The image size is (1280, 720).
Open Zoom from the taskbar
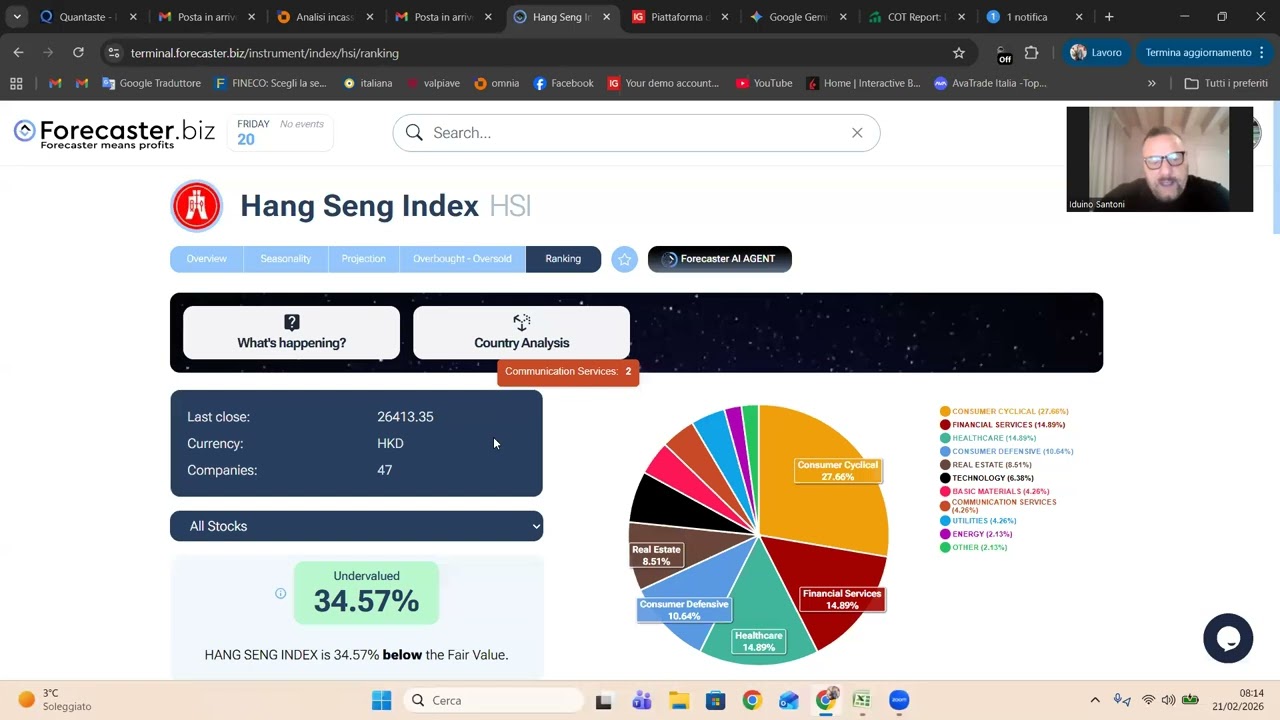point(899,700)
